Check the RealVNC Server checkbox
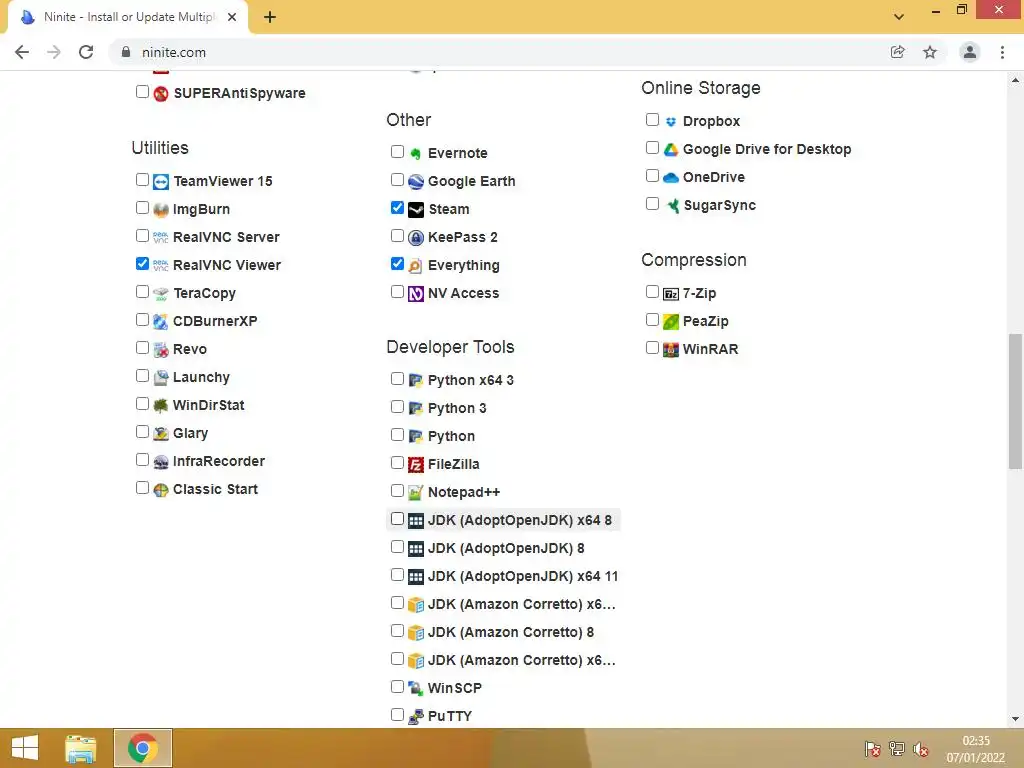The height and width of the screenshot is (768, 1024). [x=142, y=236]
